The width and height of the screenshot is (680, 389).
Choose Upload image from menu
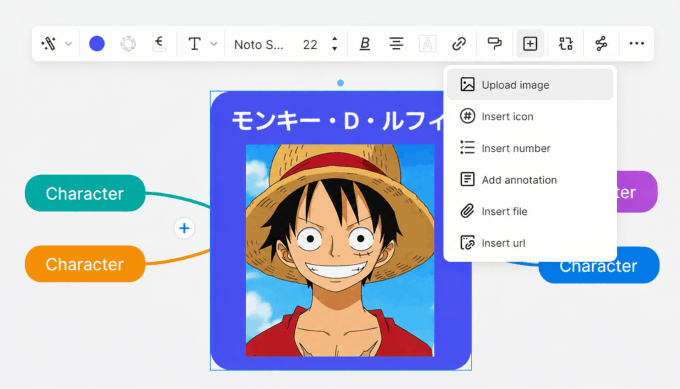tap(530, 85)
